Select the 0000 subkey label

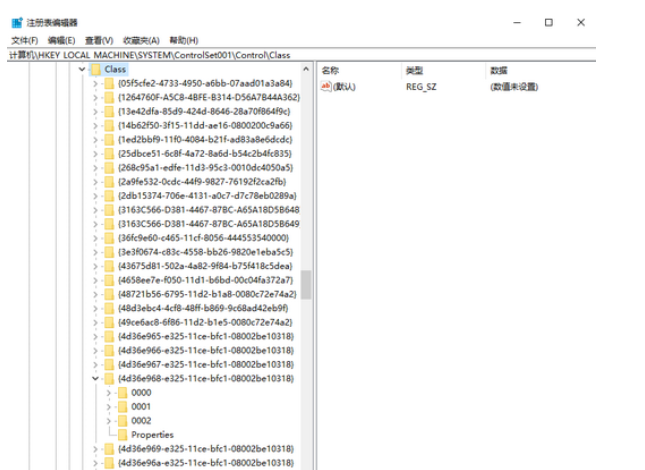point(141,393)
